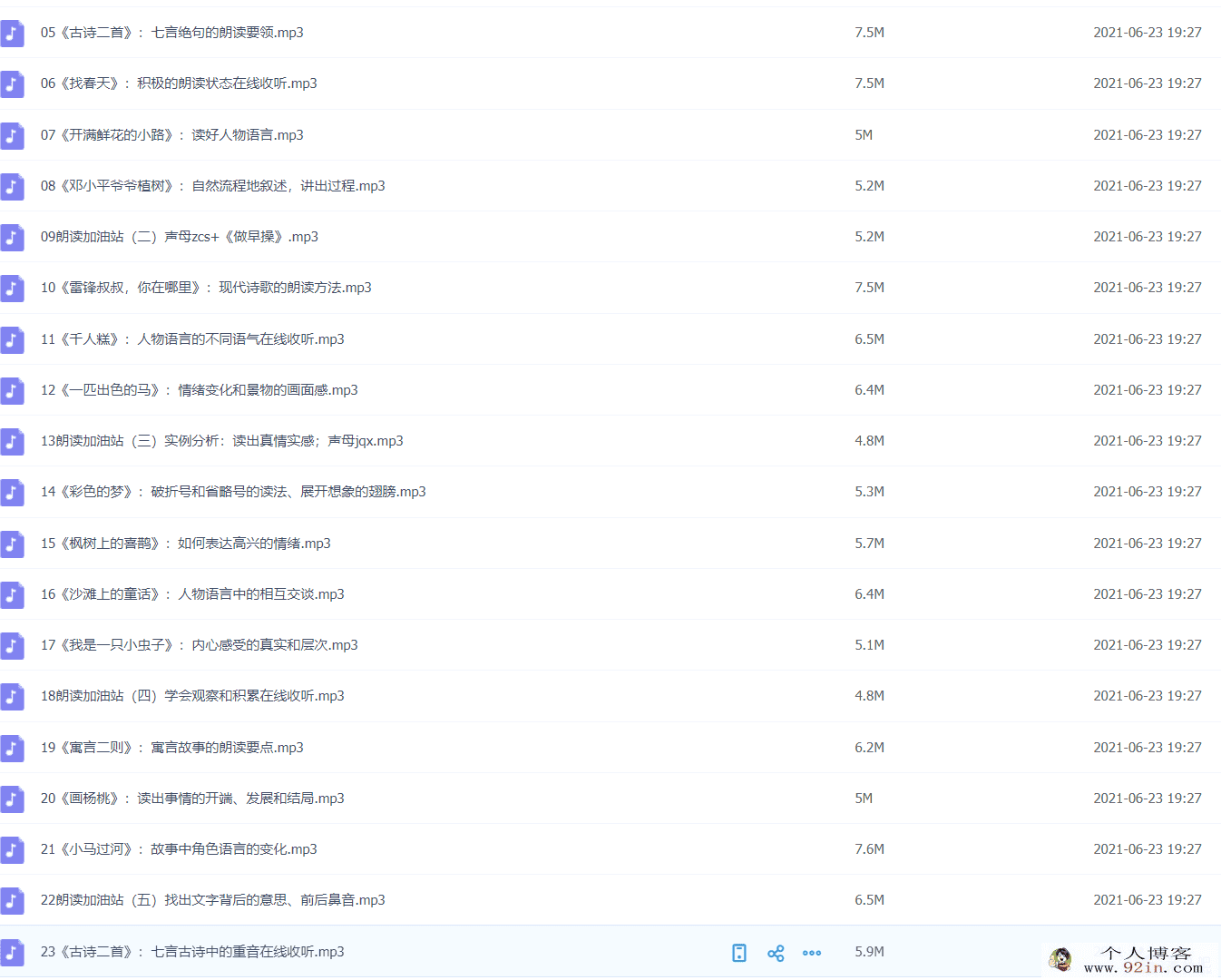Open 23《古诗二首》：七言古诗中的重音在线收听.mp3
This screenshot has height=980, width=1221.
[192, 952]
